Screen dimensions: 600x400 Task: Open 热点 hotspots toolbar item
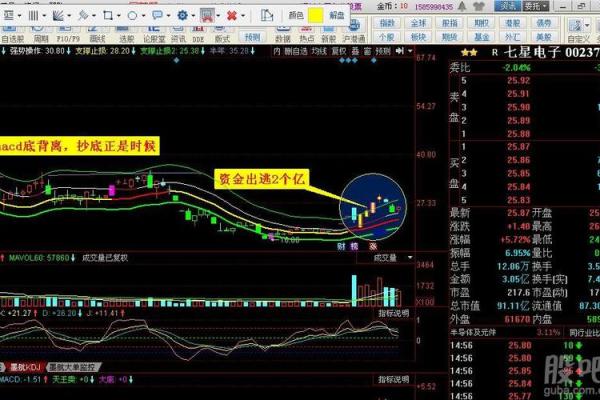click(306, 34)
